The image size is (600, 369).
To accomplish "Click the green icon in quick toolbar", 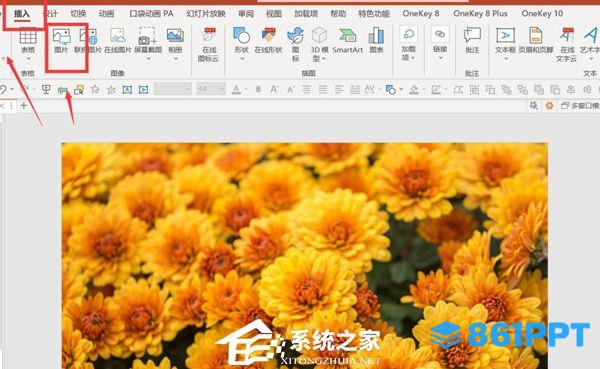I will click(x=62, y=90).
